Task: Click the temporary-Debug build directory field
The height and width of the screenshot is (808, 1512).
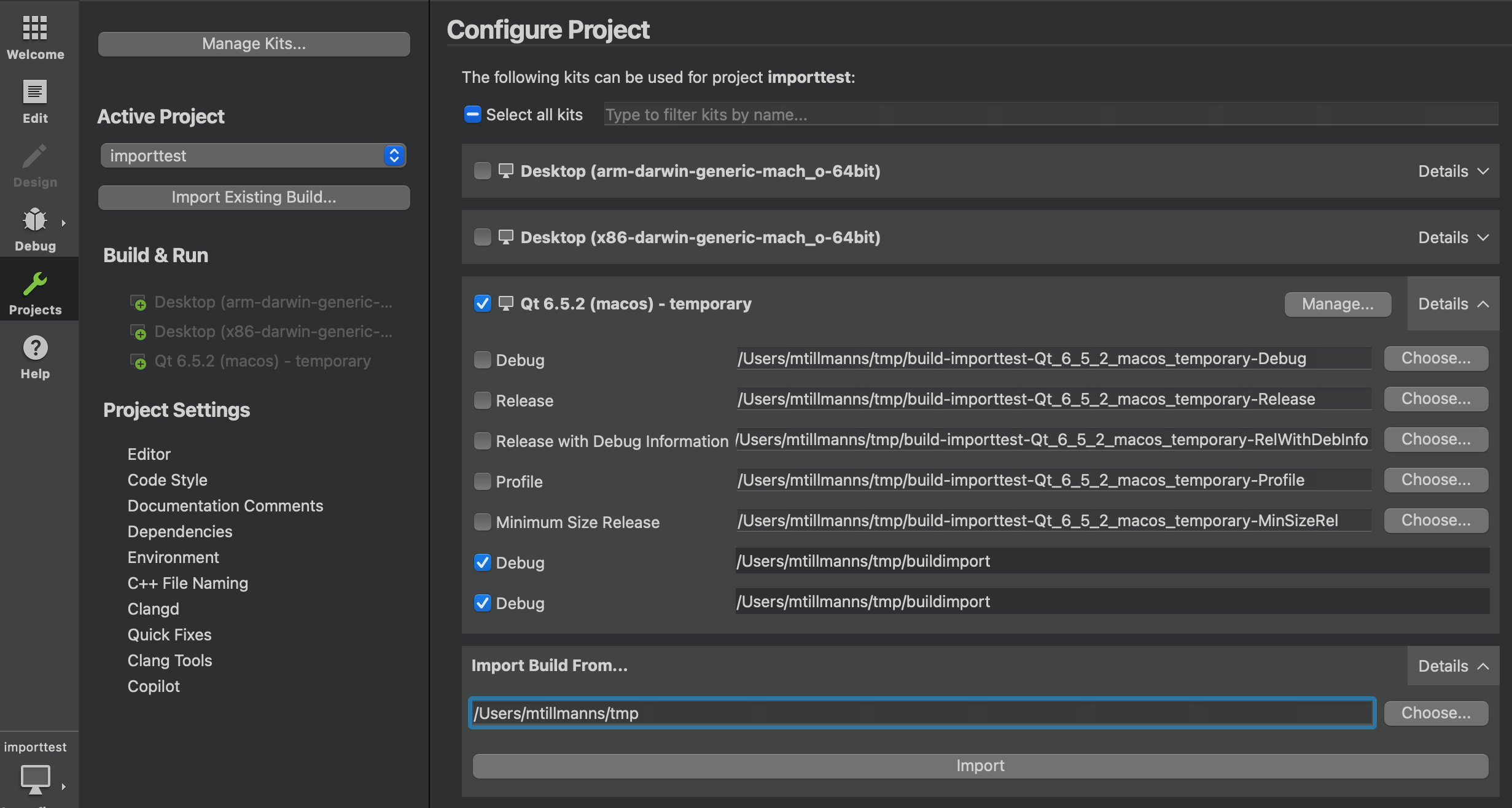Action: [x=1053, y=359]
